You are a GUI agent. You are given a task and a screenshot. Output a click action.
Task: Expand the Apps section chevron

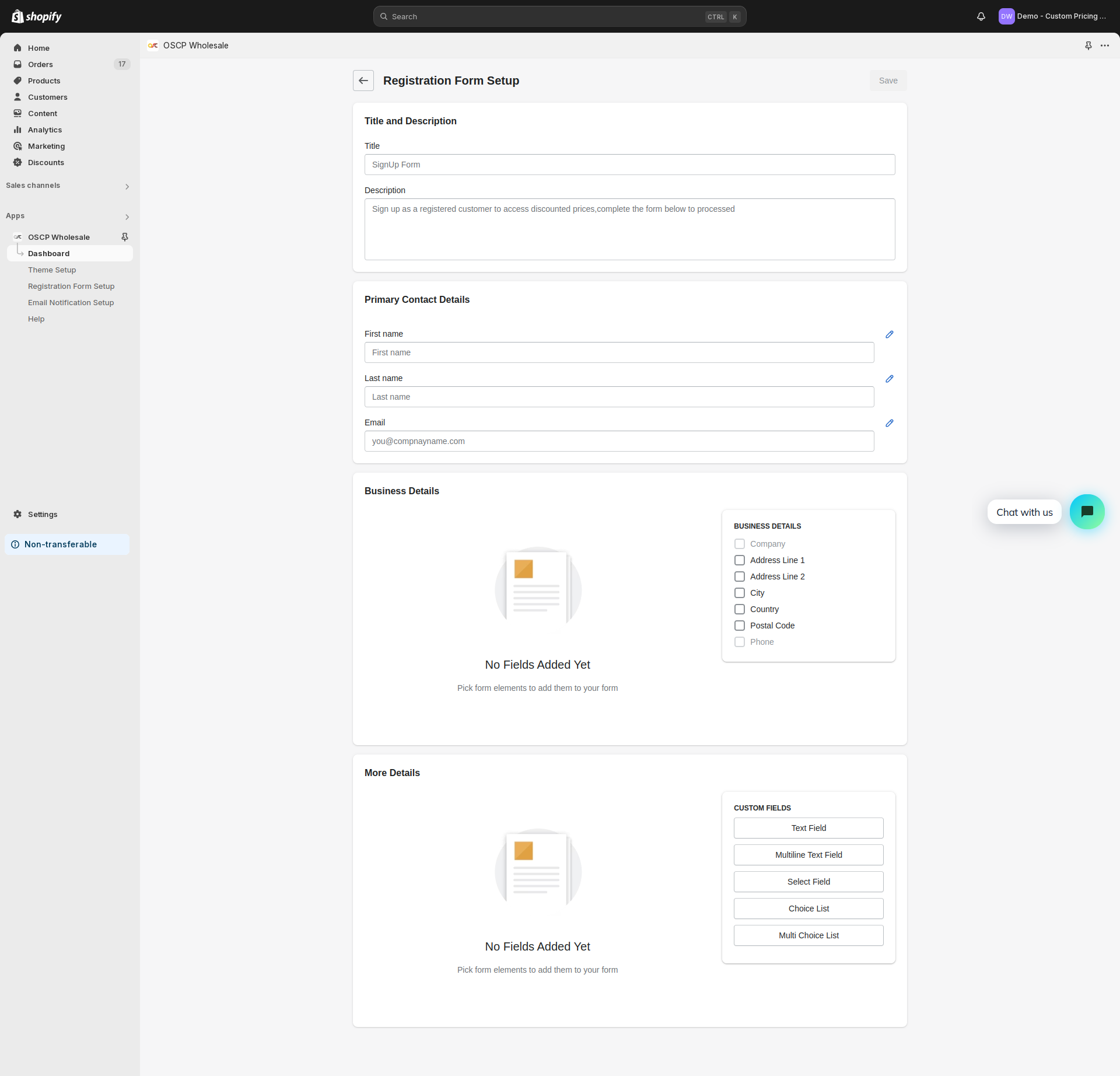point(127,216)
